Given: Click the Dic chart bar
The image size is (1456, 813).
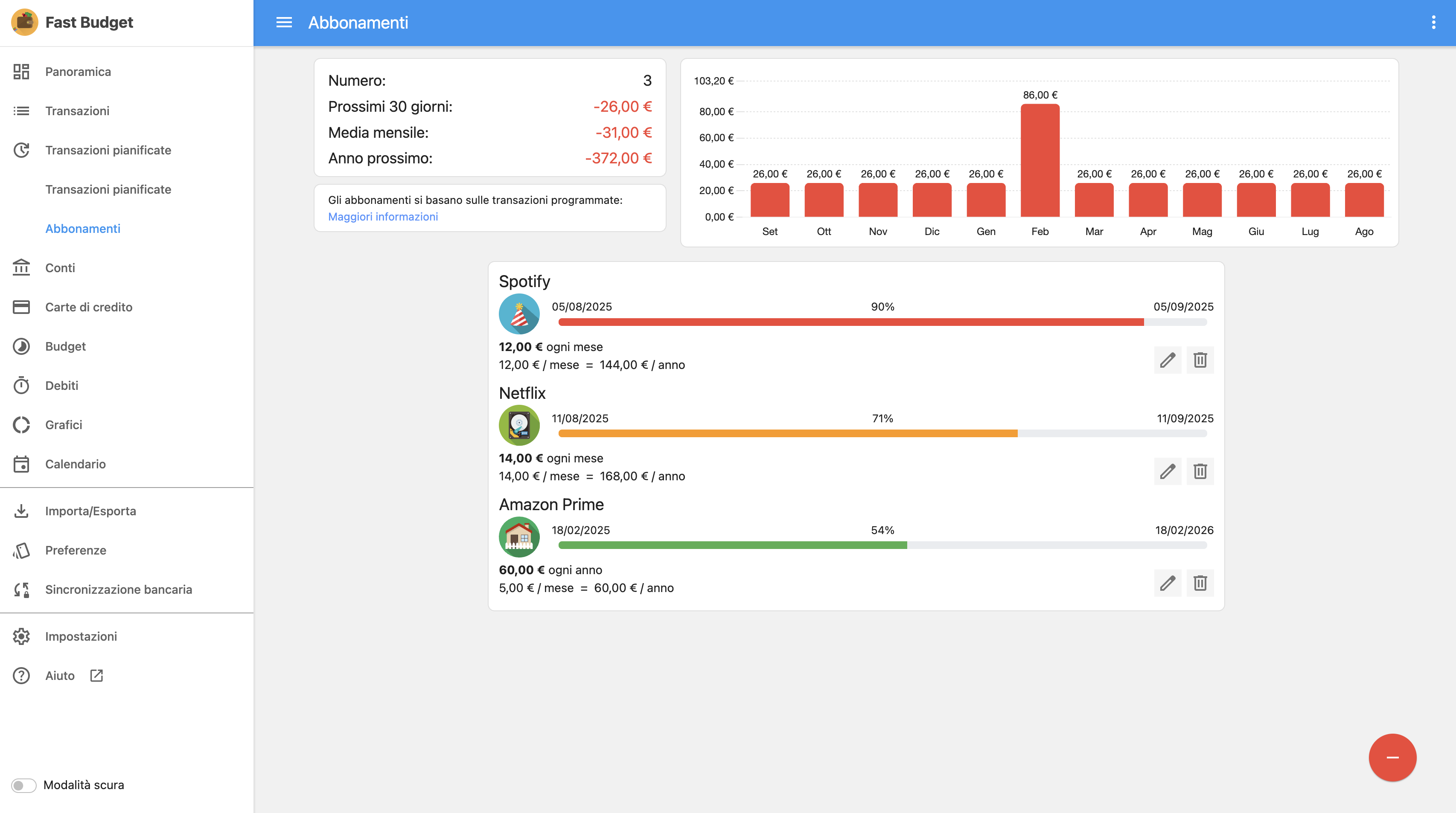Looking at the screenshot, I should click(932, 200).
